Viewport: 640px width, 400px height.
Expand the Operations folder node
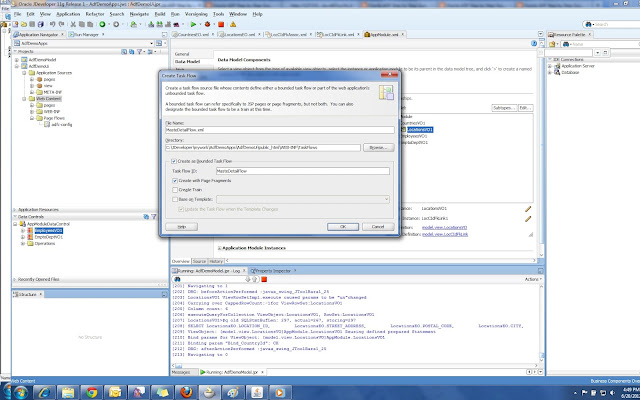pos(23,244)
